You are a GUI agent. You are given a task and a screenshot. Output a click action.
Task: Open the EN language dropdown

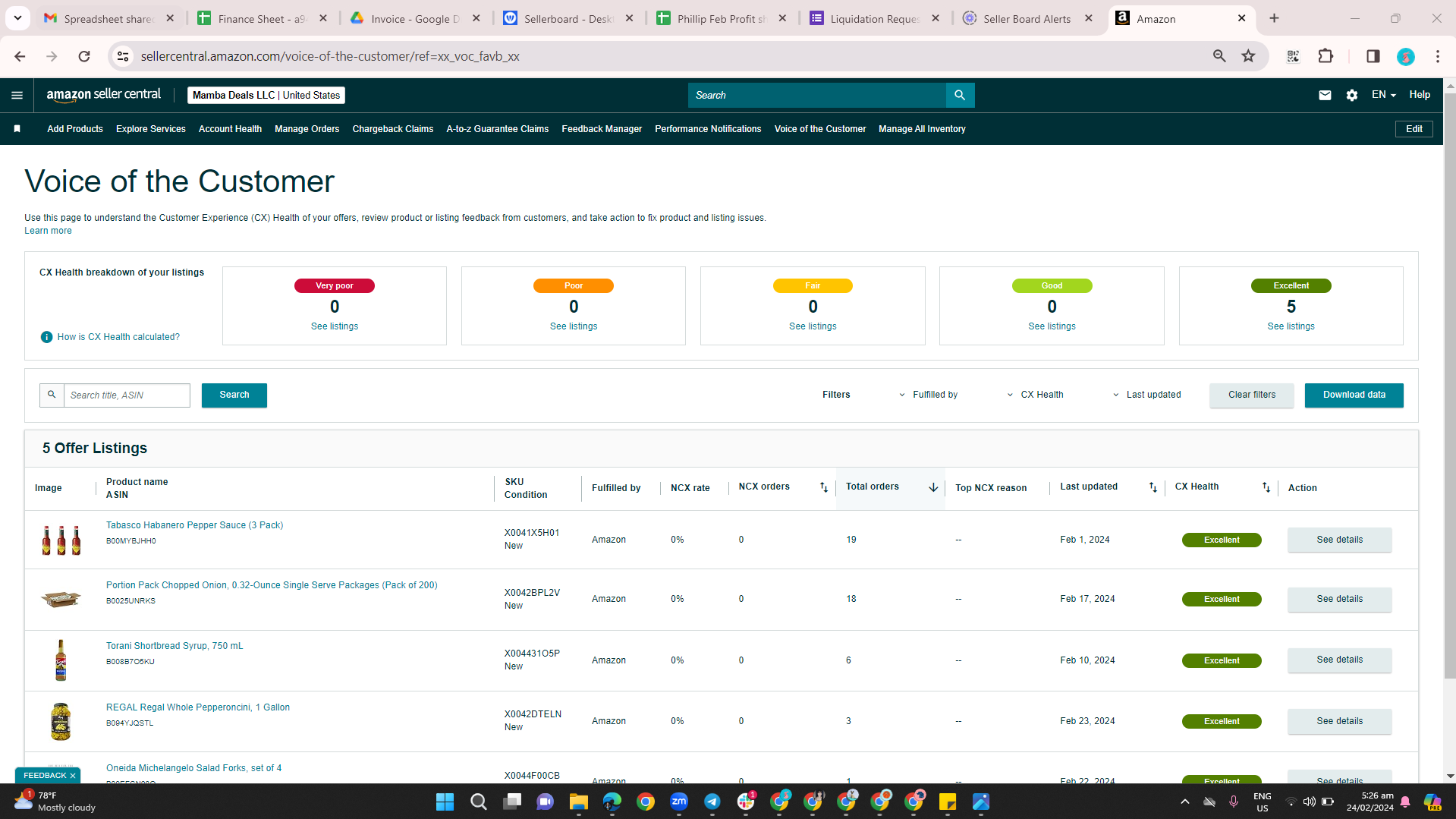click(x=1384, y=95)
